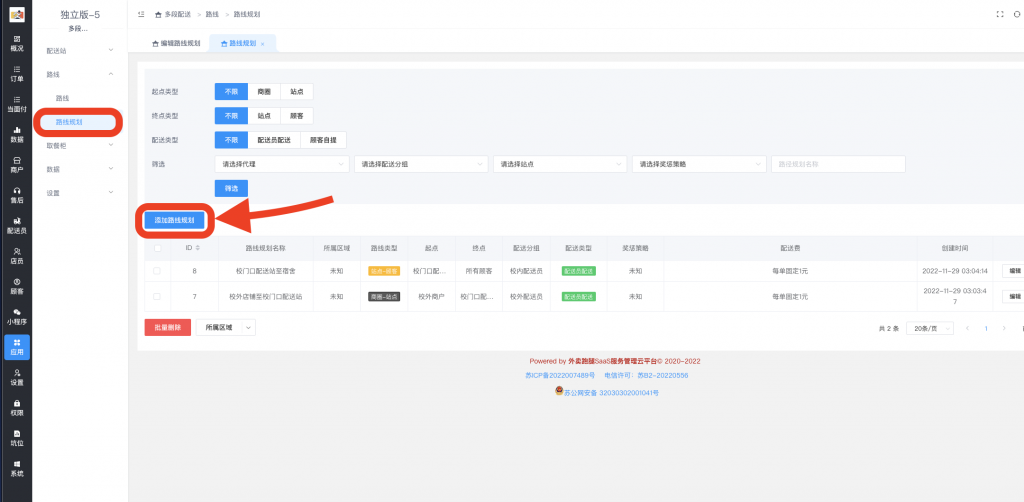Open the 坑位 sidebar icon
This screenshot has width=1024, height=502.
click(x=17, y=438)
